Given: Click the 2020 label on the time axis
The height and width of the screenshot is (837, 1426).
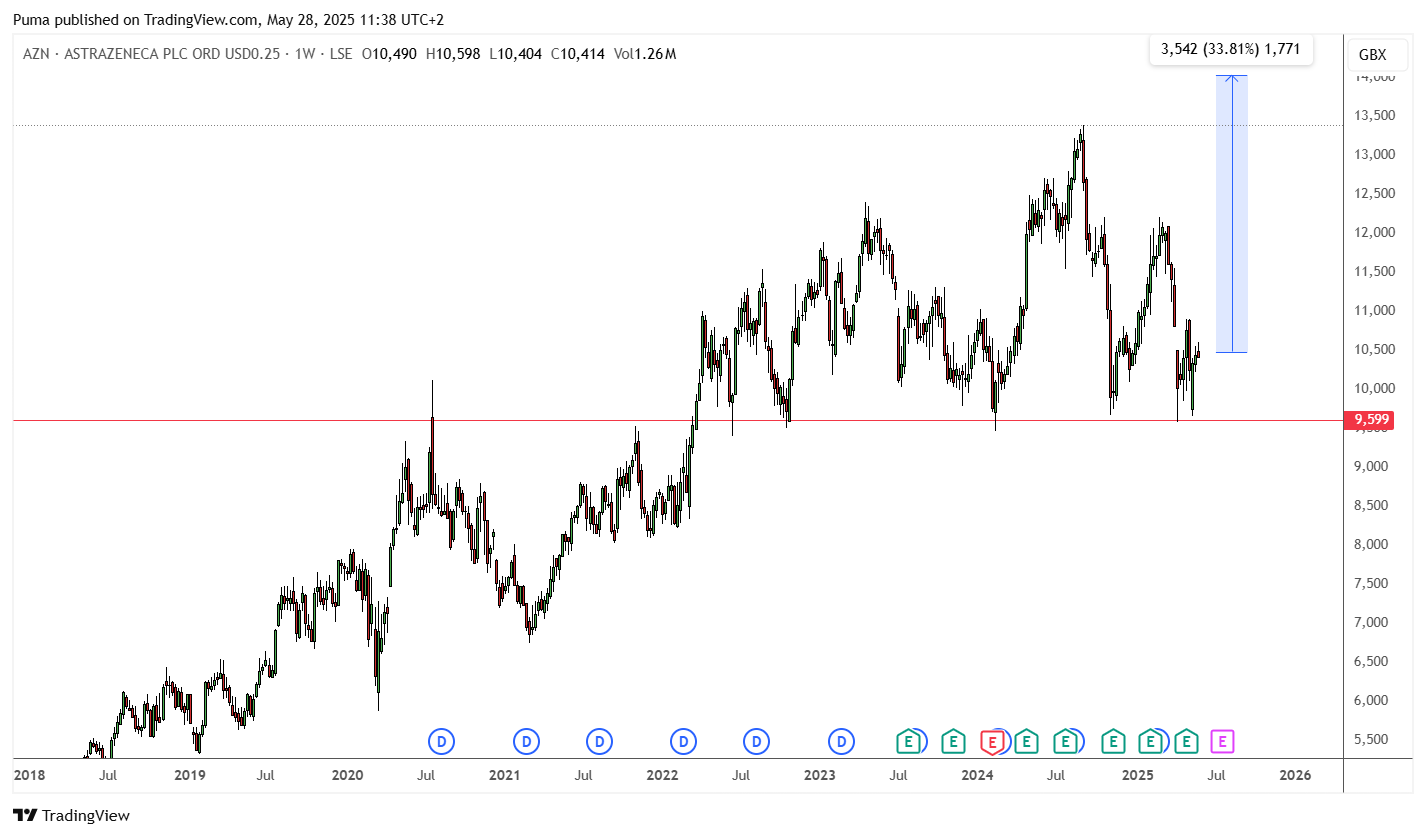Looking at the screenshot, I should click(346, 775).
